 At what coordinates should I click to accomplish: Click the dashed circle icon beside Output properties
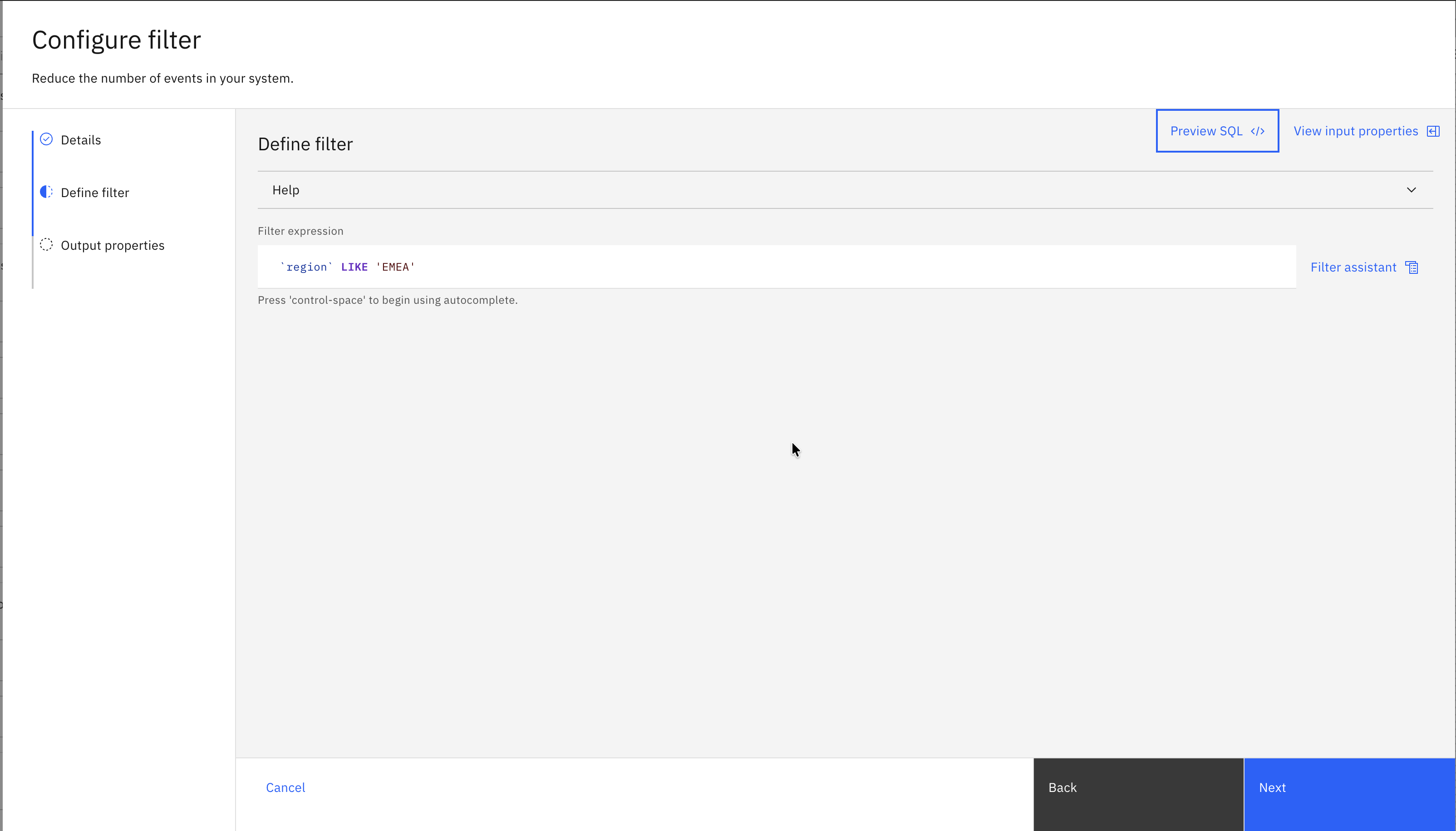(x=46, y=245)
